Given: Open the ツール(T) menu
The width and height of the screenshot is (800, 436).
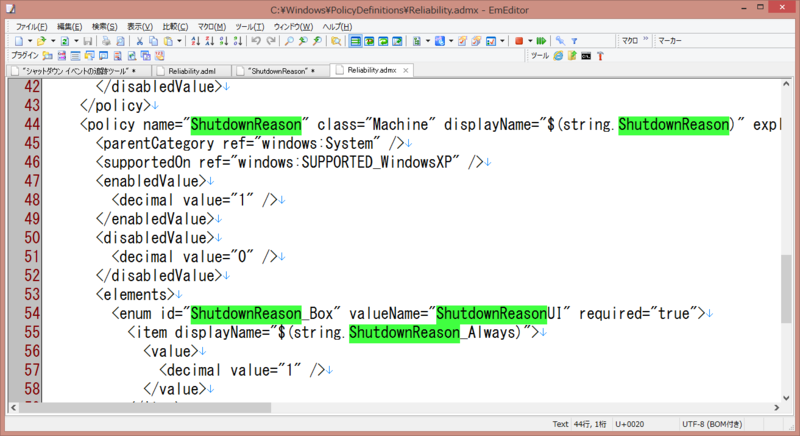Looking at the screenshot, I should 249,27.
